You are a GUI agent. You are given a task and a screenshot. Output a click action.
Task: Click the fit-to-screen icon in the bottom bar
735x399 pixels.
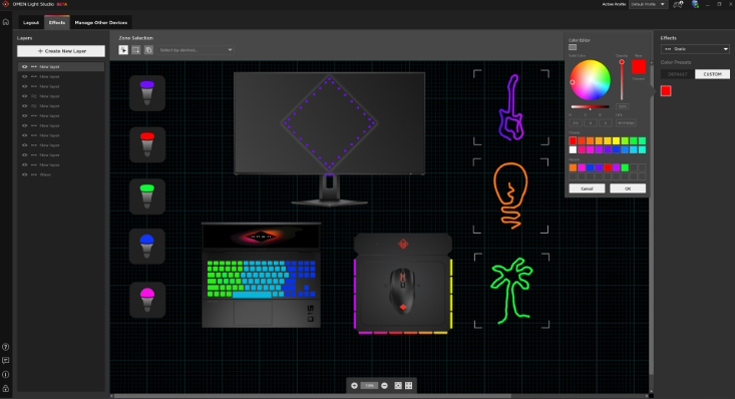pos(398,385)
